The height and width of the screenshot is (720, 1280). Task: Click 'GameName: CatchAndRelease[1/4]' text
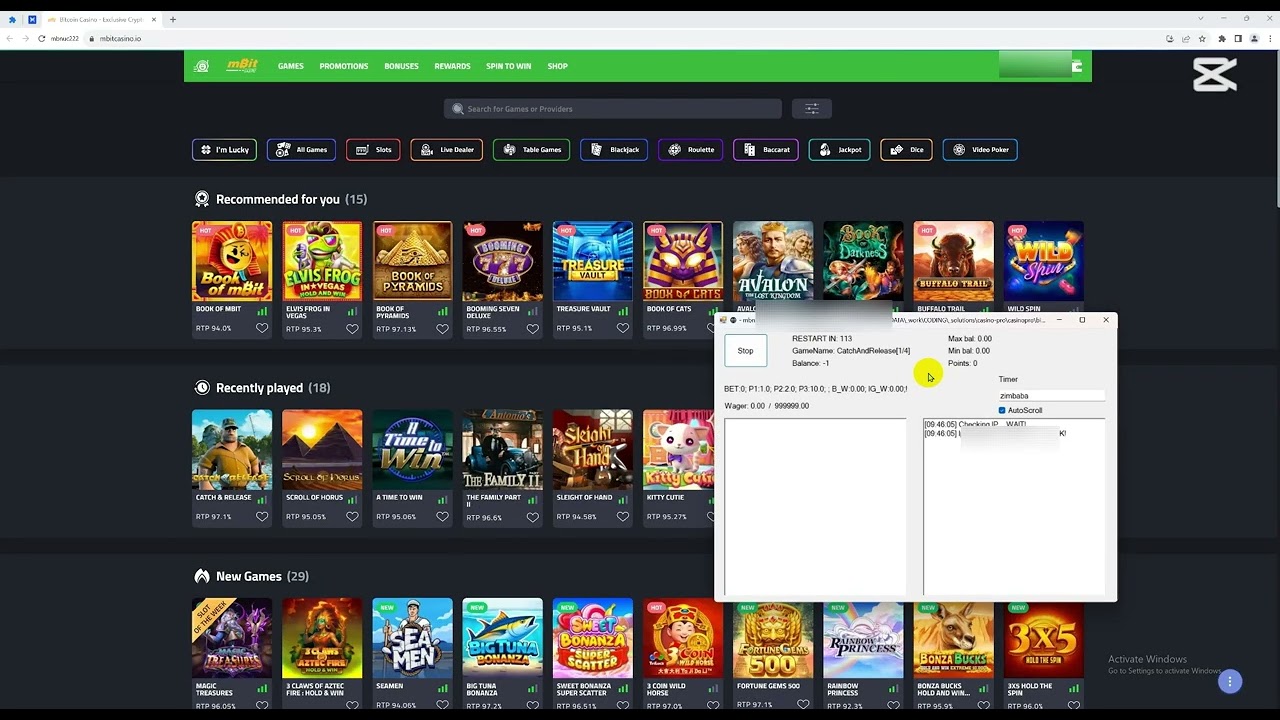[x=851, y=351]
